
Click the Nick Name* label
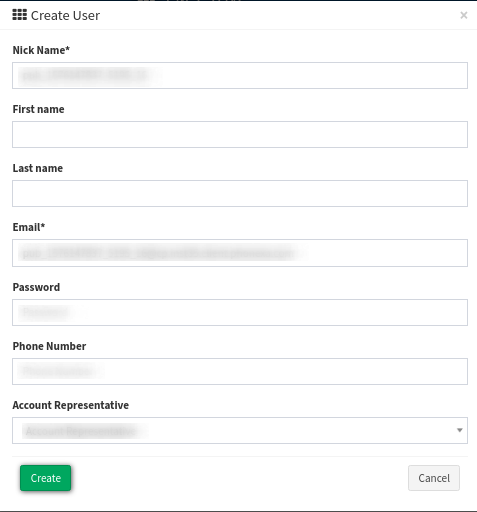(41, 50)
